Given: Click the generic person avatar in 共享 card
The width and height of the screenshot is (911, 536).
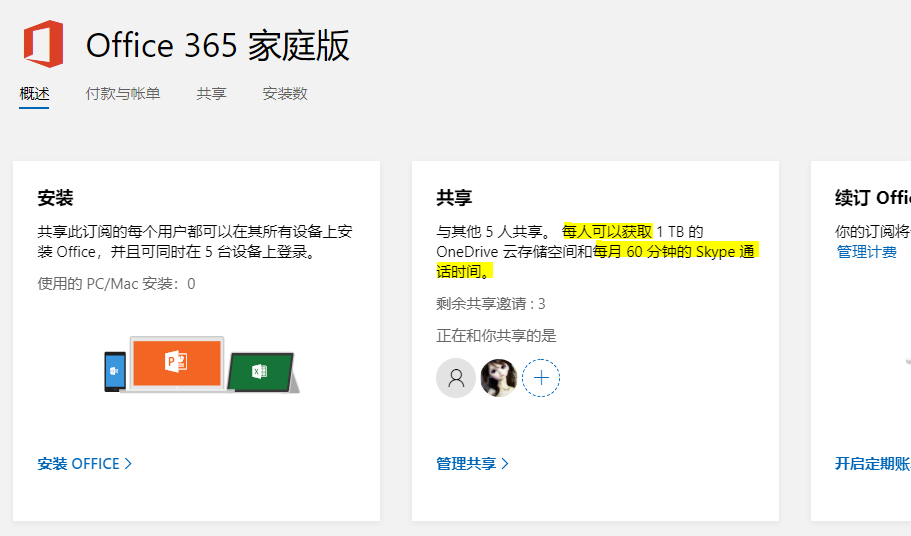Looking at the screenshot, I should tap(456, 378).
